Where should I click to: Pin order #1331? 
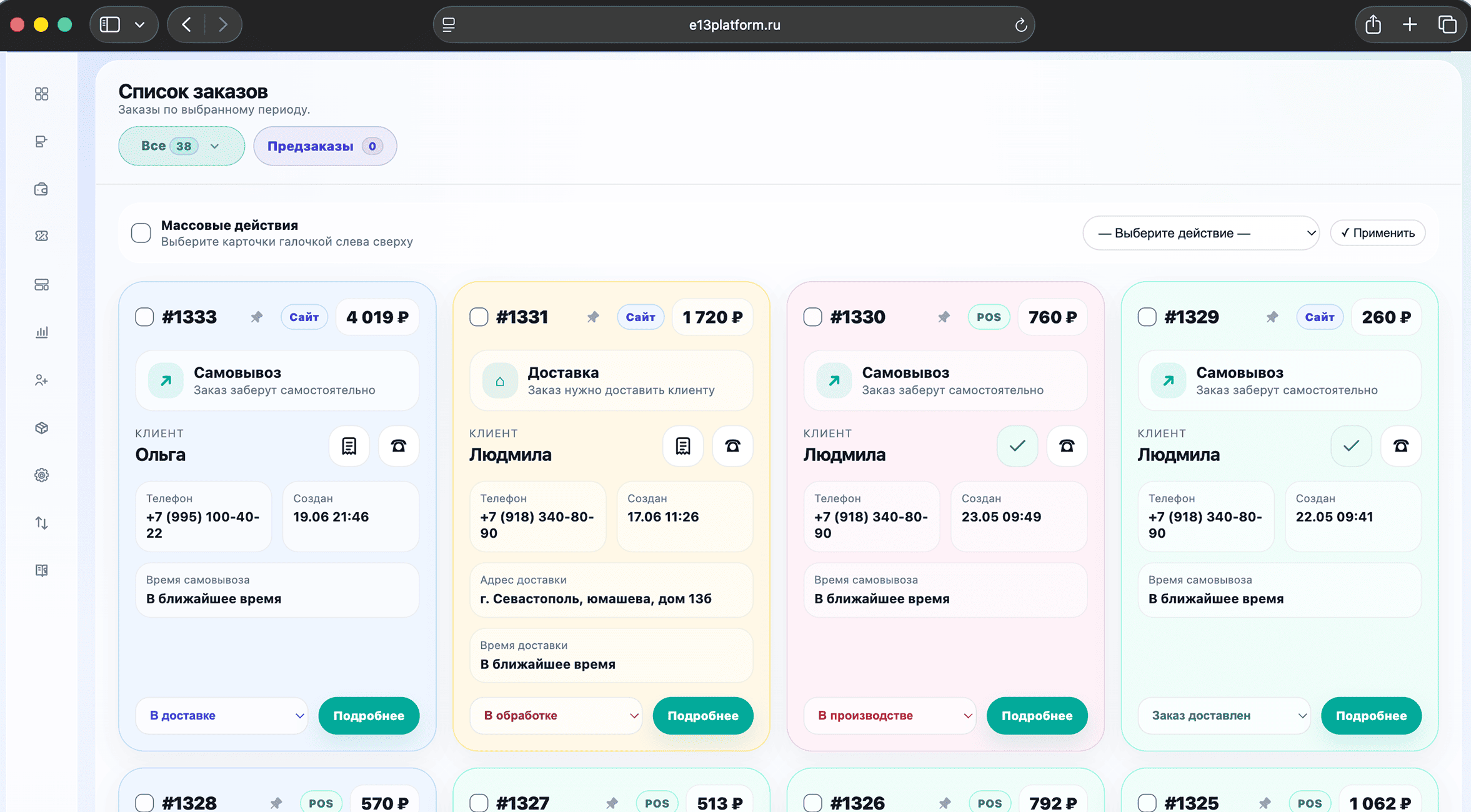pos(593,317)
